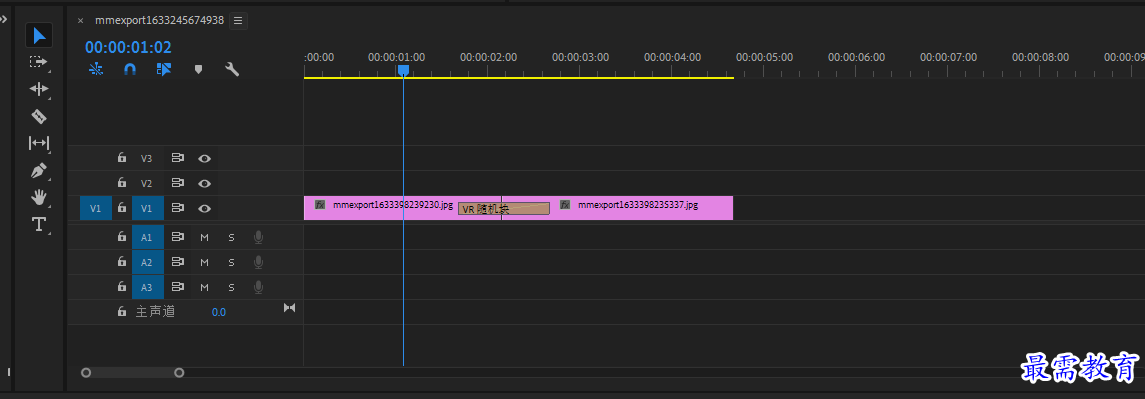Select the Selection arrow tool
The height and width of the screenshot is (399, 1145).
[x=39, y=34]
